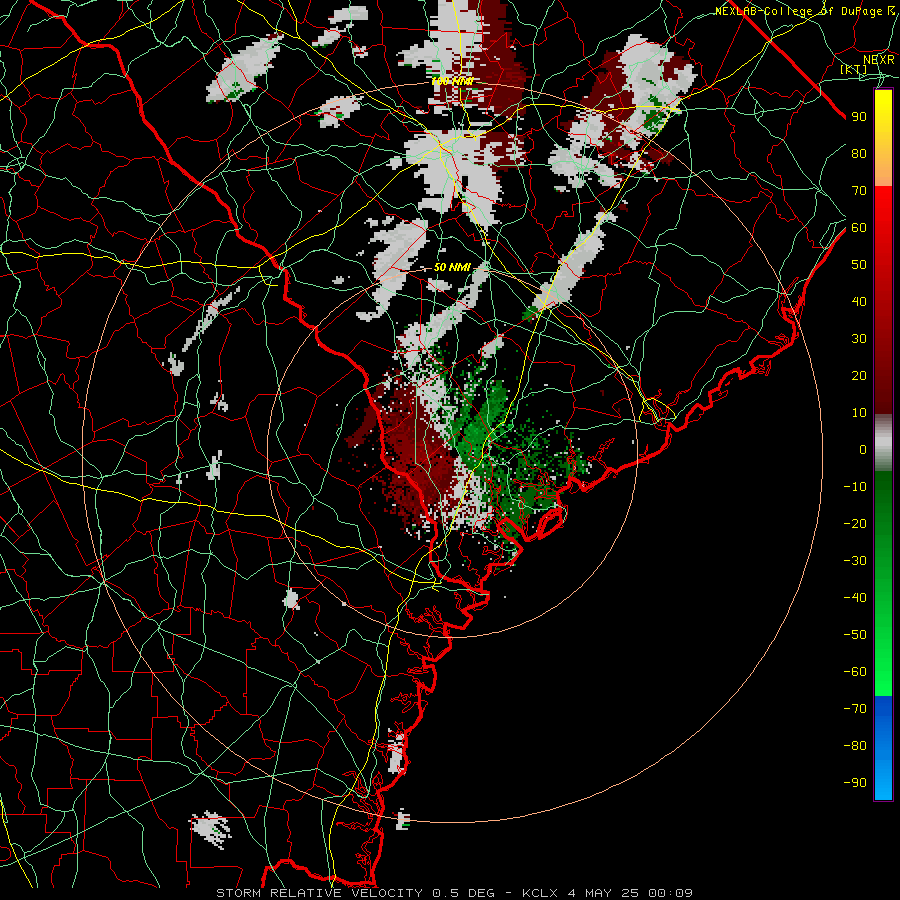
Task: Click the blue bottom segment of velocity color bar
Action: coord(883,748)
